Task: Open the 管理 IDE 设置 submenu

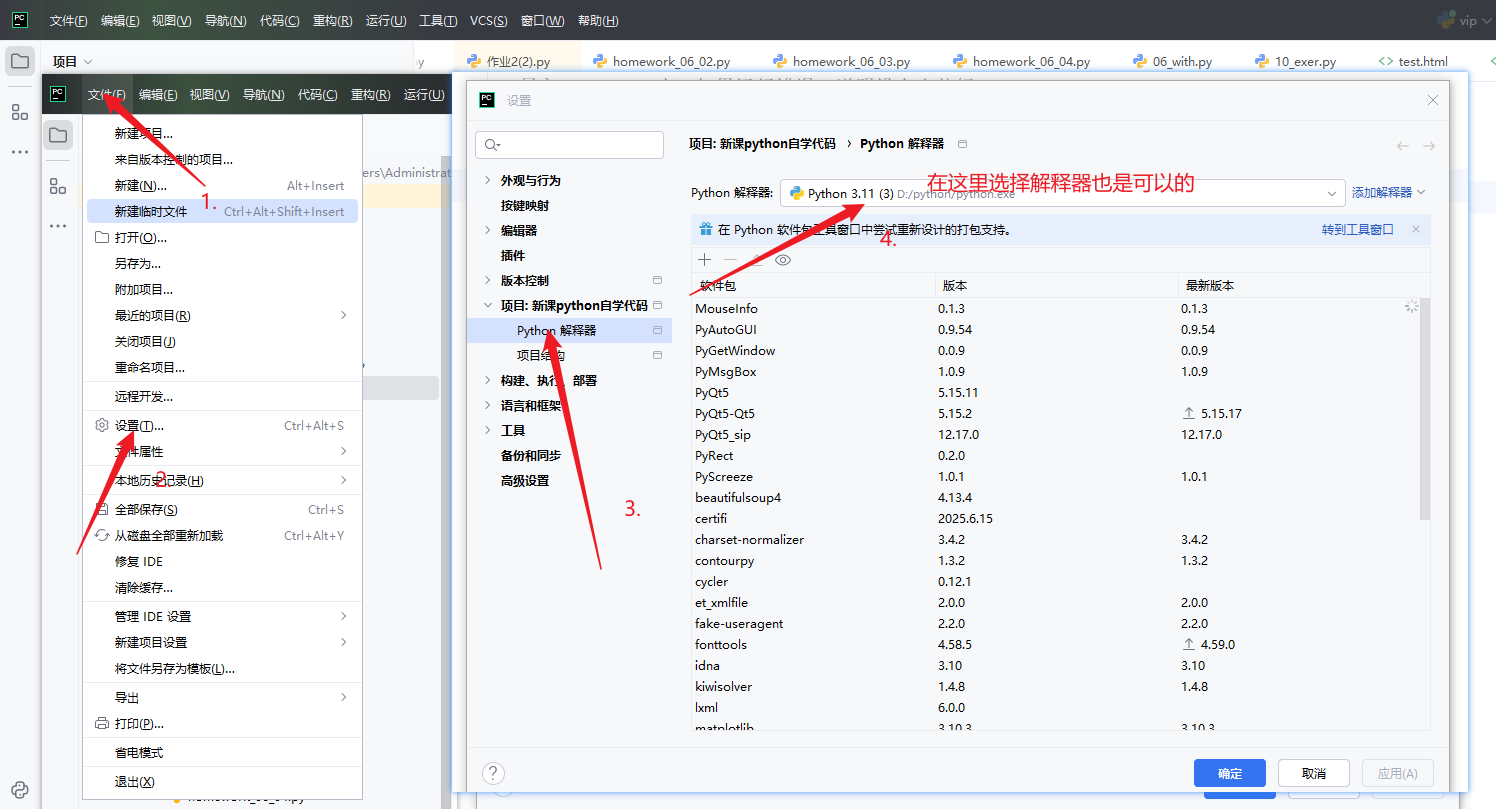Action: [221, 616]
